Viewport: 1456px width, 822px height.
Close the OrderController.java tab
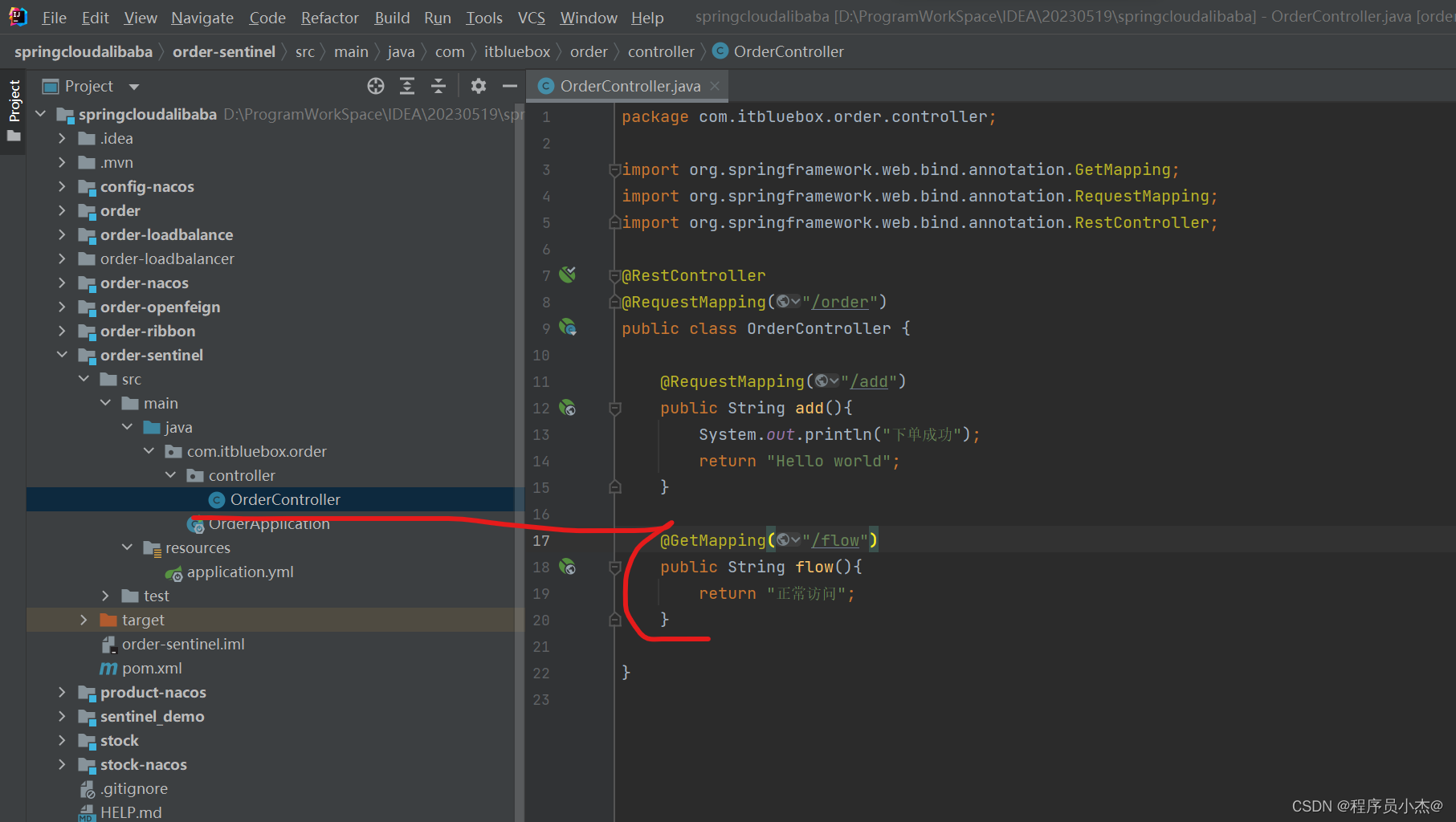[x=715, y=86]
